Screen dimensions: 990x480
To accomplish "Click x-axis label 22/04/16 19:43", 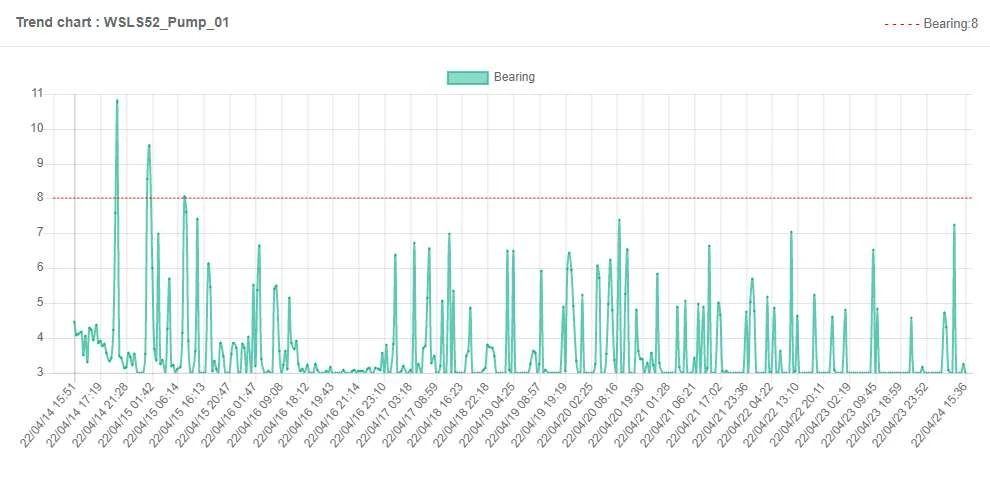I will click(307, 414).
